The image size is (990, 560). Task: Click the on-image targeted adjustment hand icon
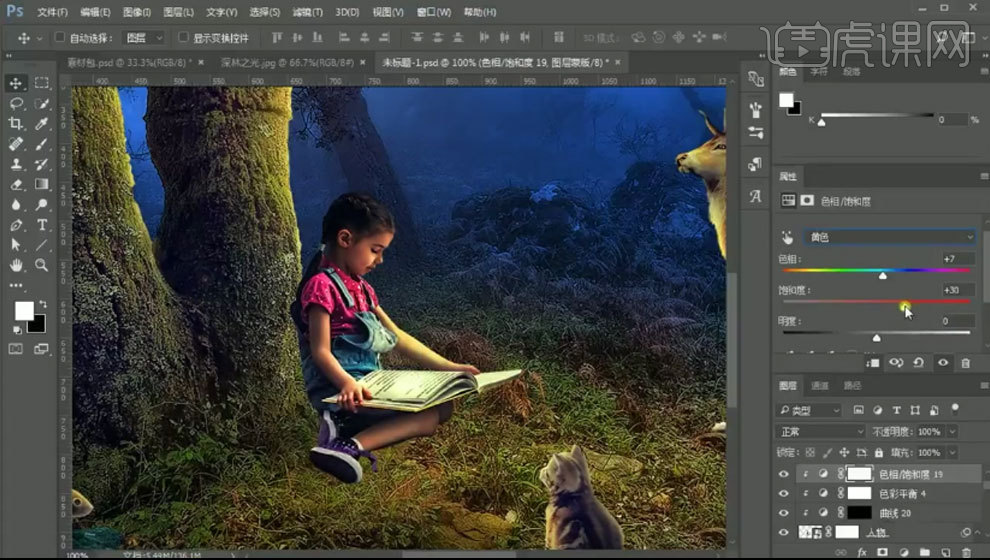pos(787,237)
